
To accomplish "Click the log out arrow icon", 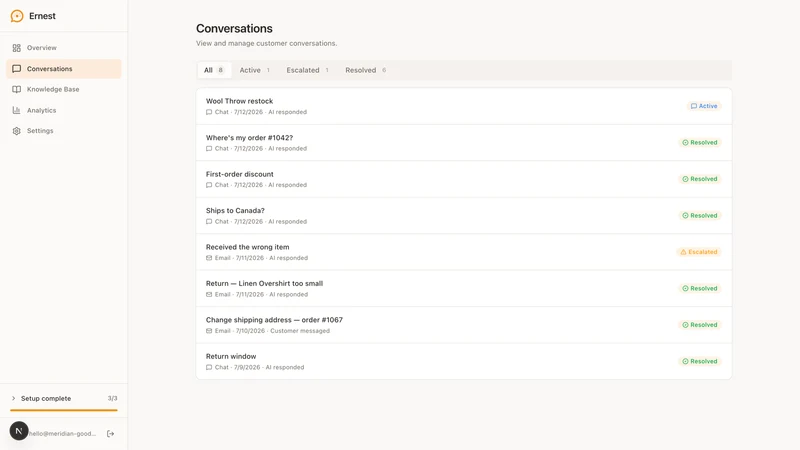I will [x=110, y=434].
